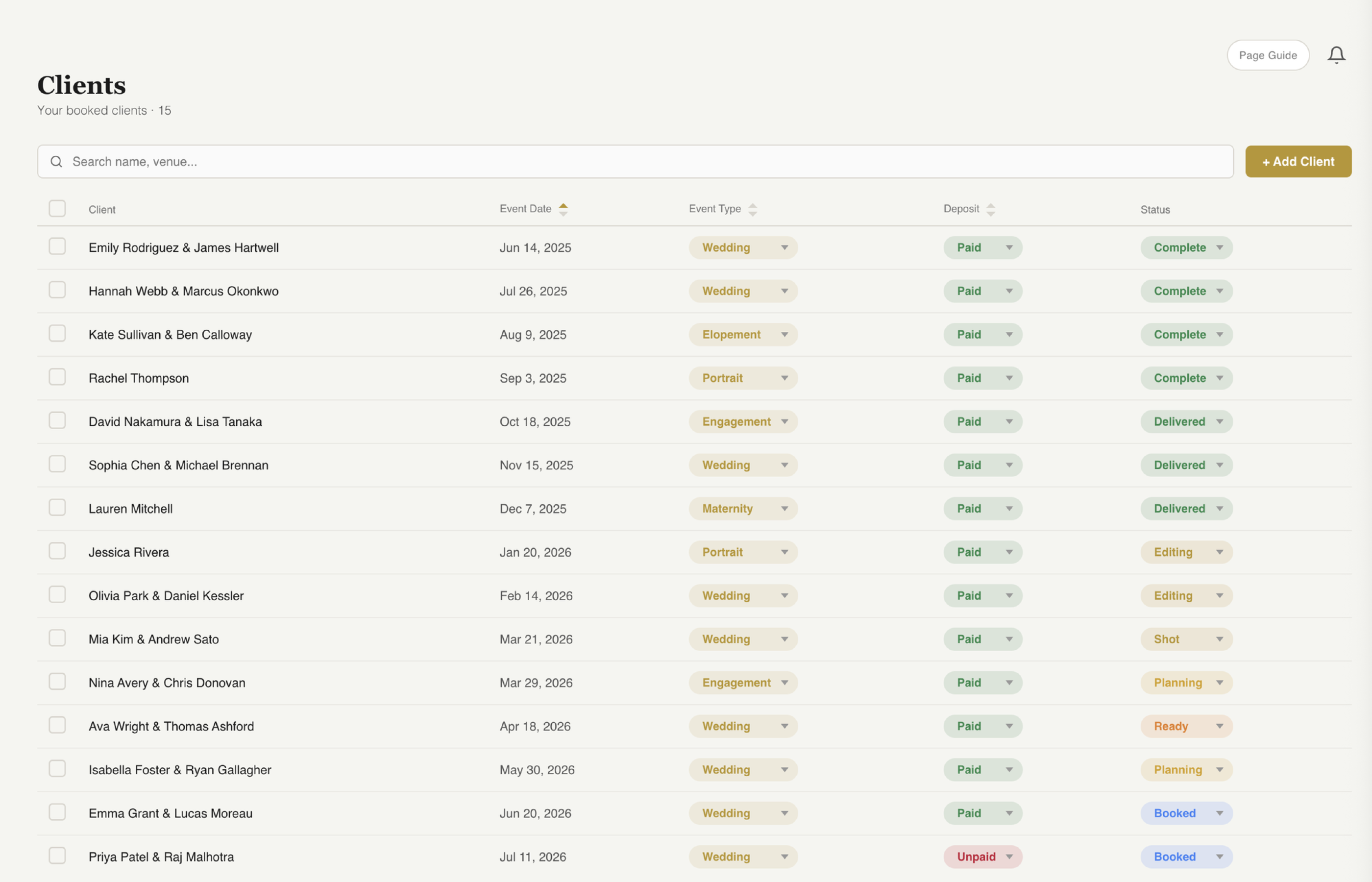Click the search magnifier icon

[x=57, y=162]
